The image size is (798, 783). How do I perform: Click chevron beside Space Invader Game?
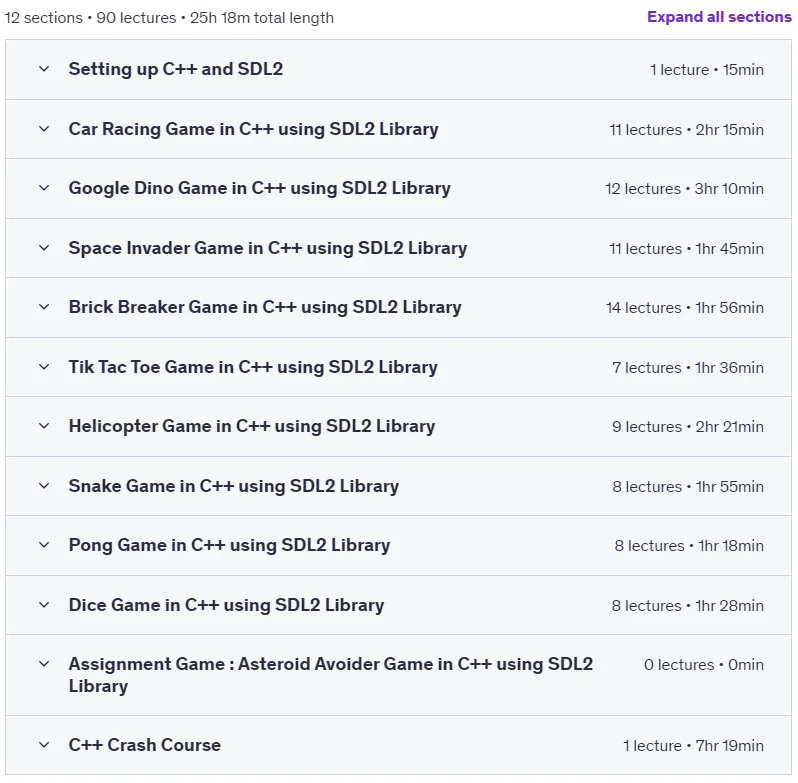pyautogui.click(x=44, y=248)
